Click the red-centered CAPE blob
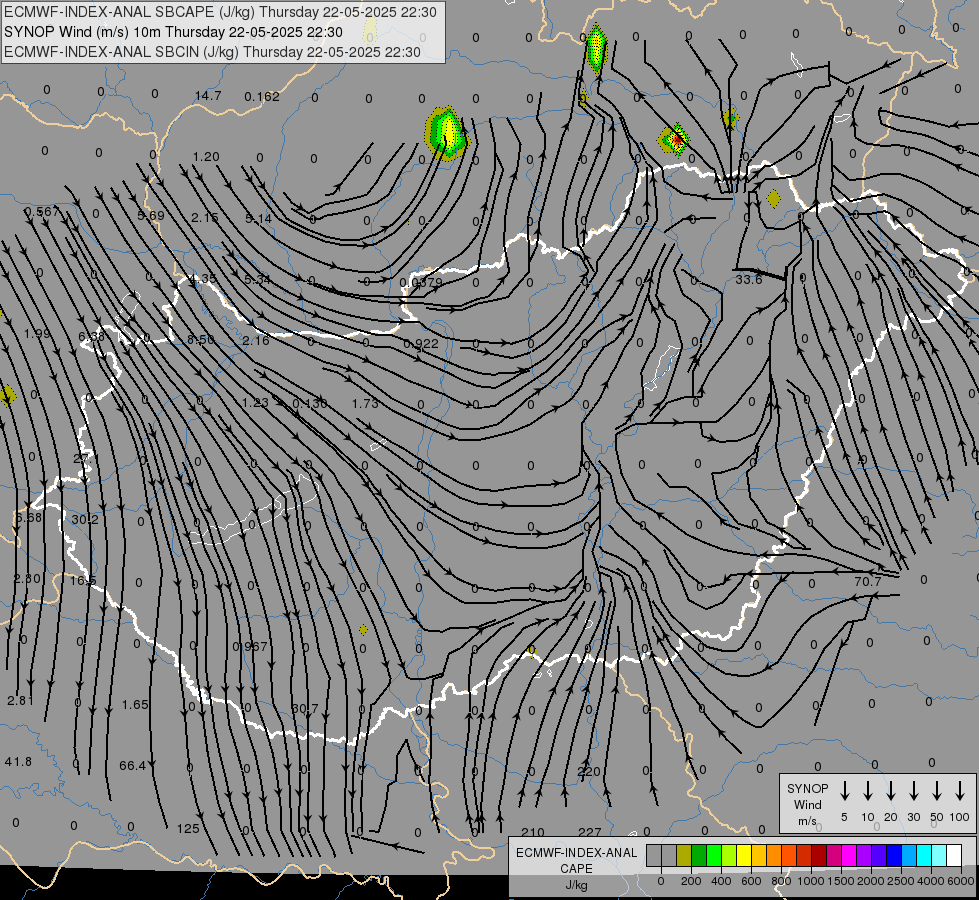979x900 pixels. [675, 139]
